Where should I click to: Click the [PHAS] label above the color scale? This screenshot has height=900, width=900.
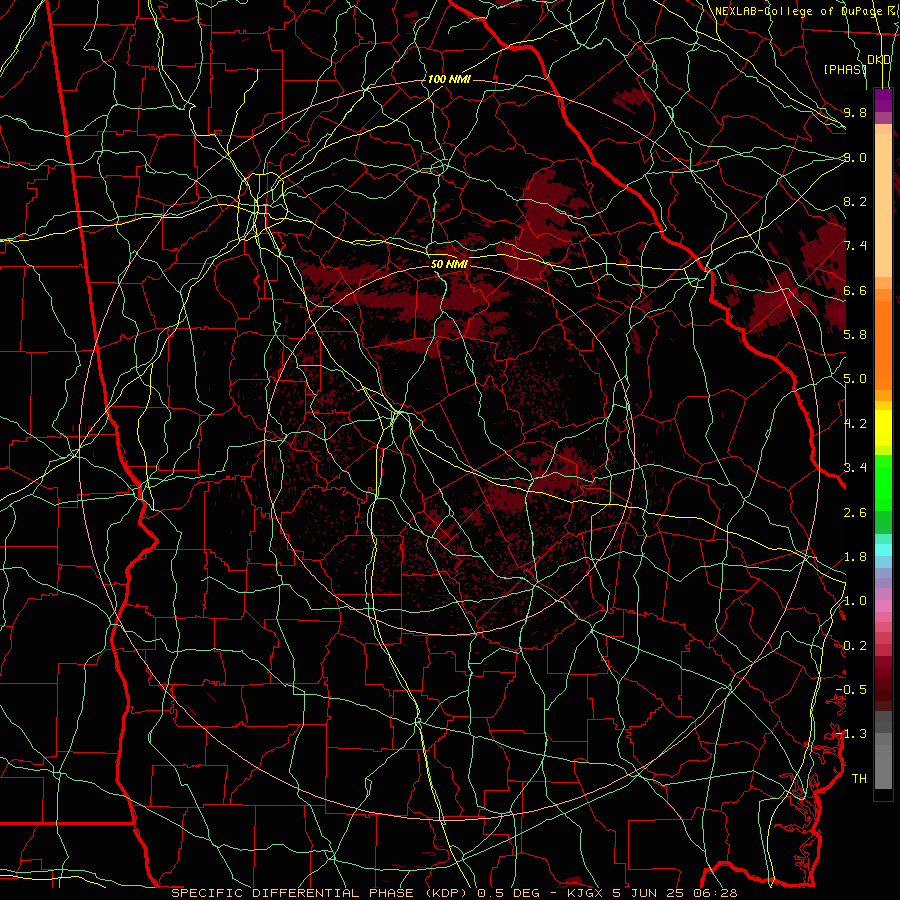845,69
